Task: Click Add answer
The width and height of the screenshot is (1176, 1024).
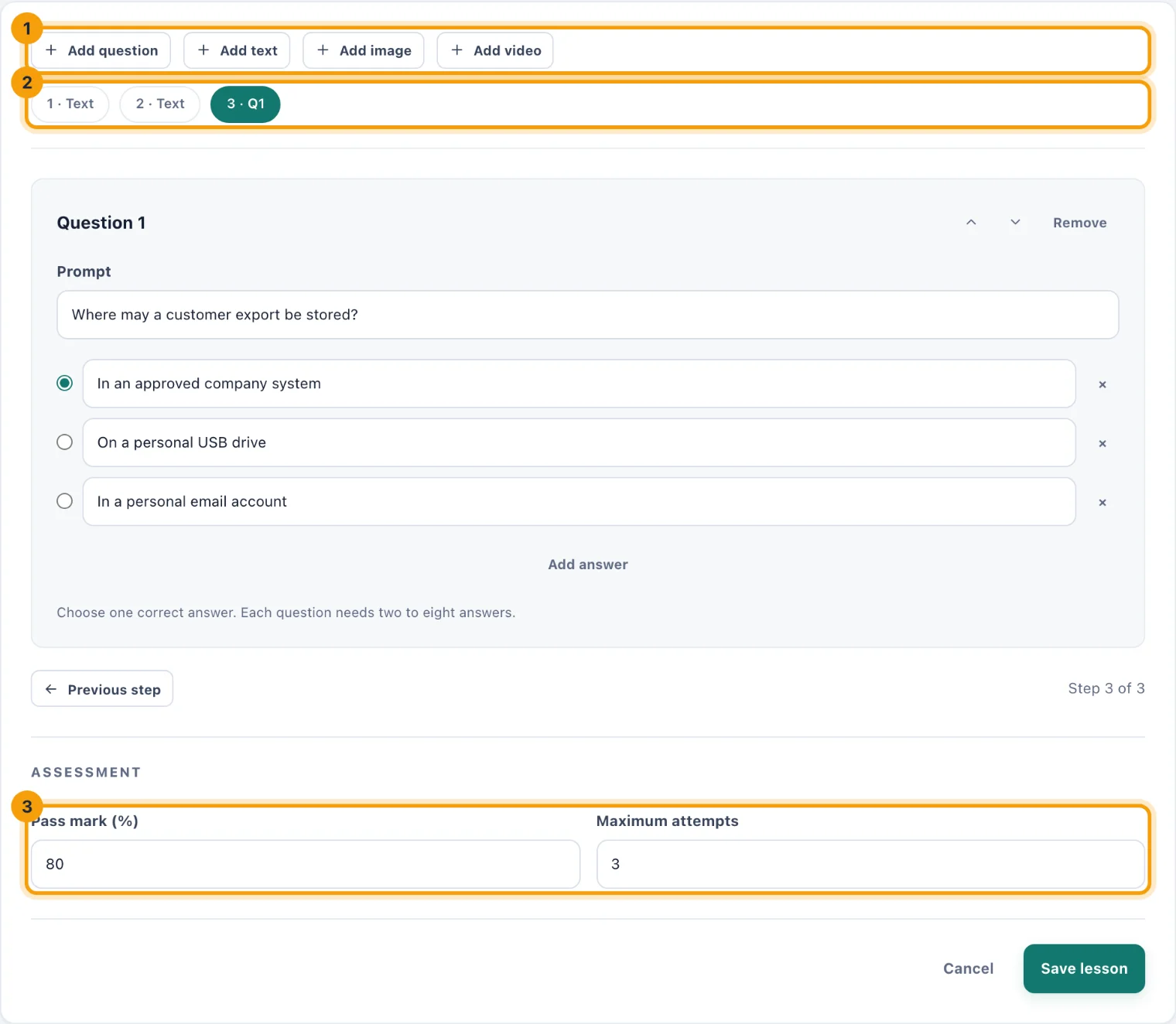Action: click(588, 565)
